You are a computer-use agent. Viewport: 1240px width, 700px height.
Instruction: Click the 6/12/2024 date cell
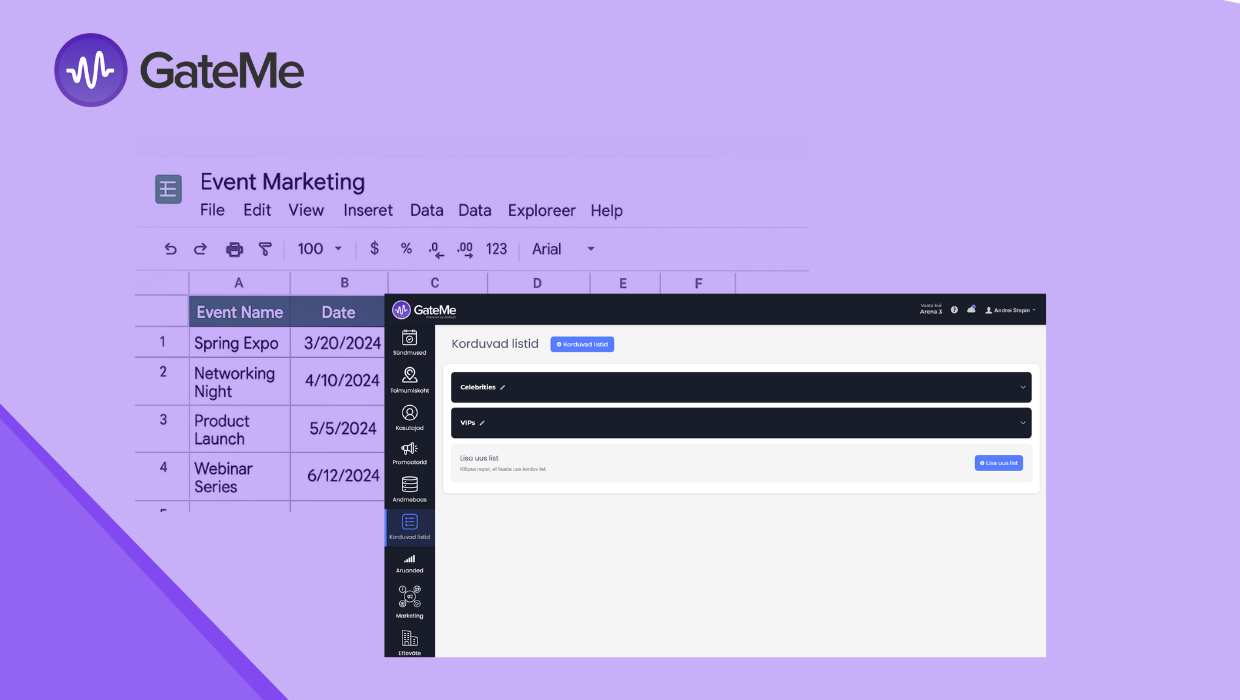(339, 477)
